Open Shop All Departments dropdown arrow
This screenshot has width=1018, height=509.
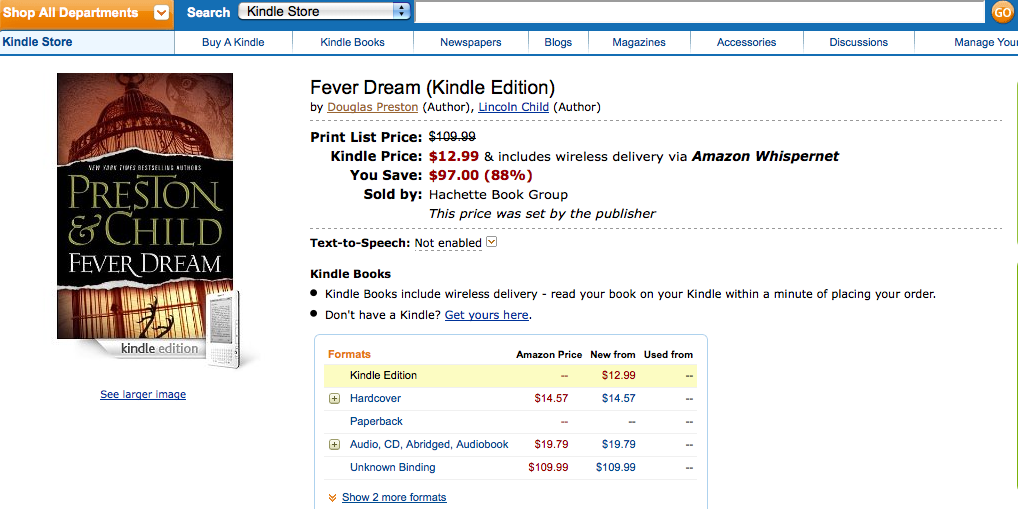click(x=161, y=13)
